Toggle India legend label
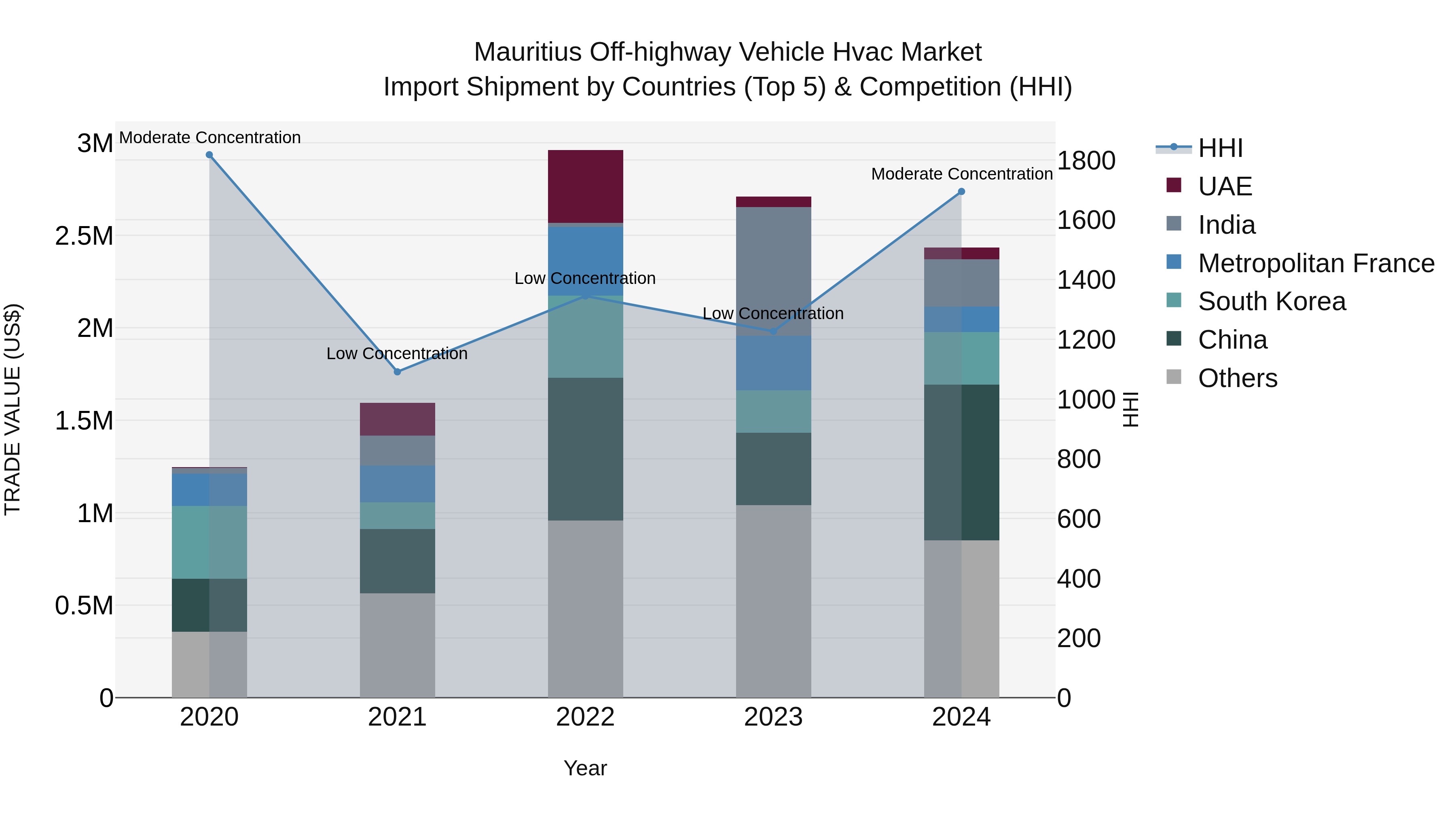Viewport: 1456px width, 819px height. click(1227, 225)
